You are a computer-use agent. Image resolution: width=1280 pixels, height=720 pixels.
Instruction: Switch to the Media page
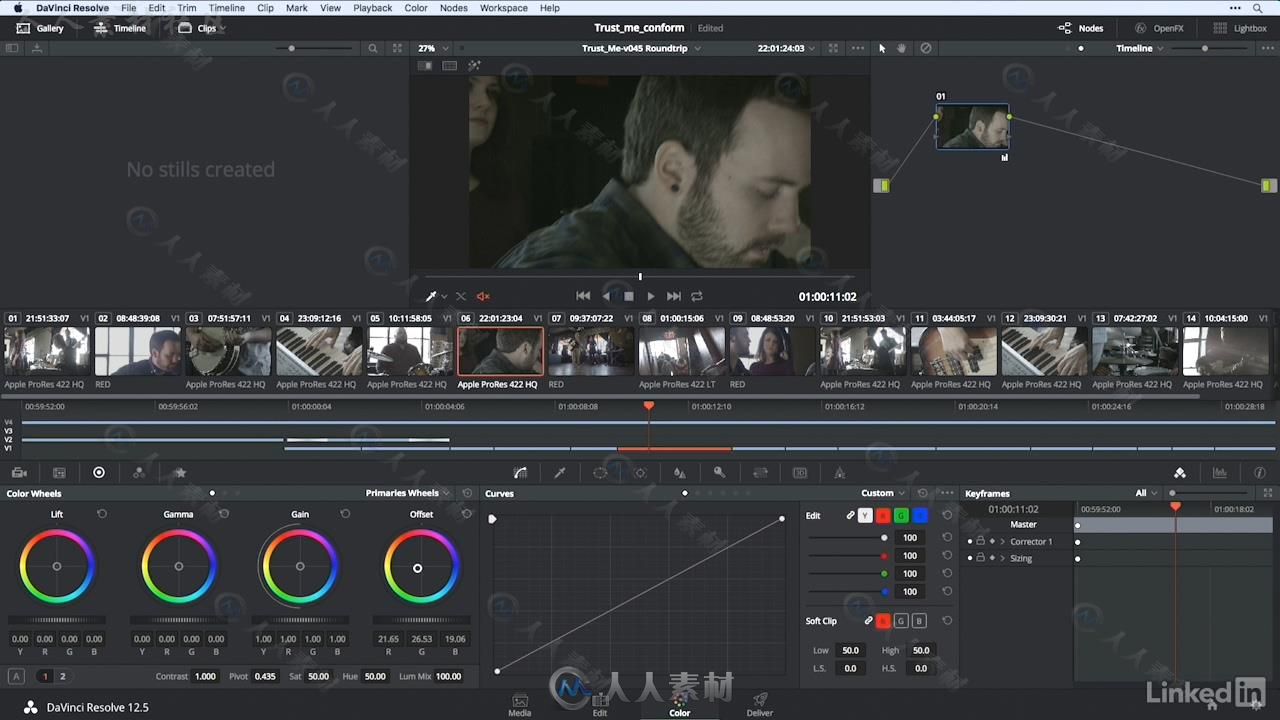(x=520, y=705)
